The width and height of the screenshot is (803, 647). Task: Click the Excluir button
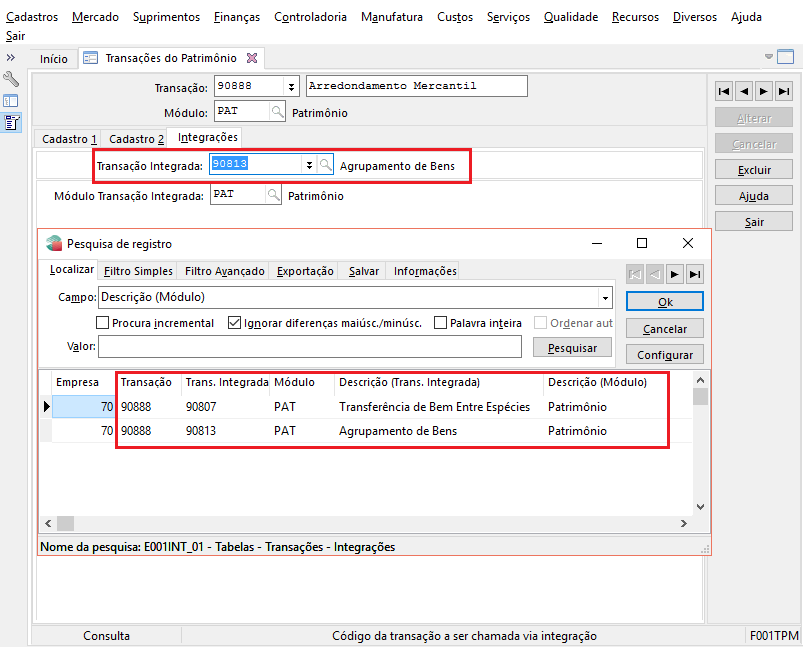754,170
